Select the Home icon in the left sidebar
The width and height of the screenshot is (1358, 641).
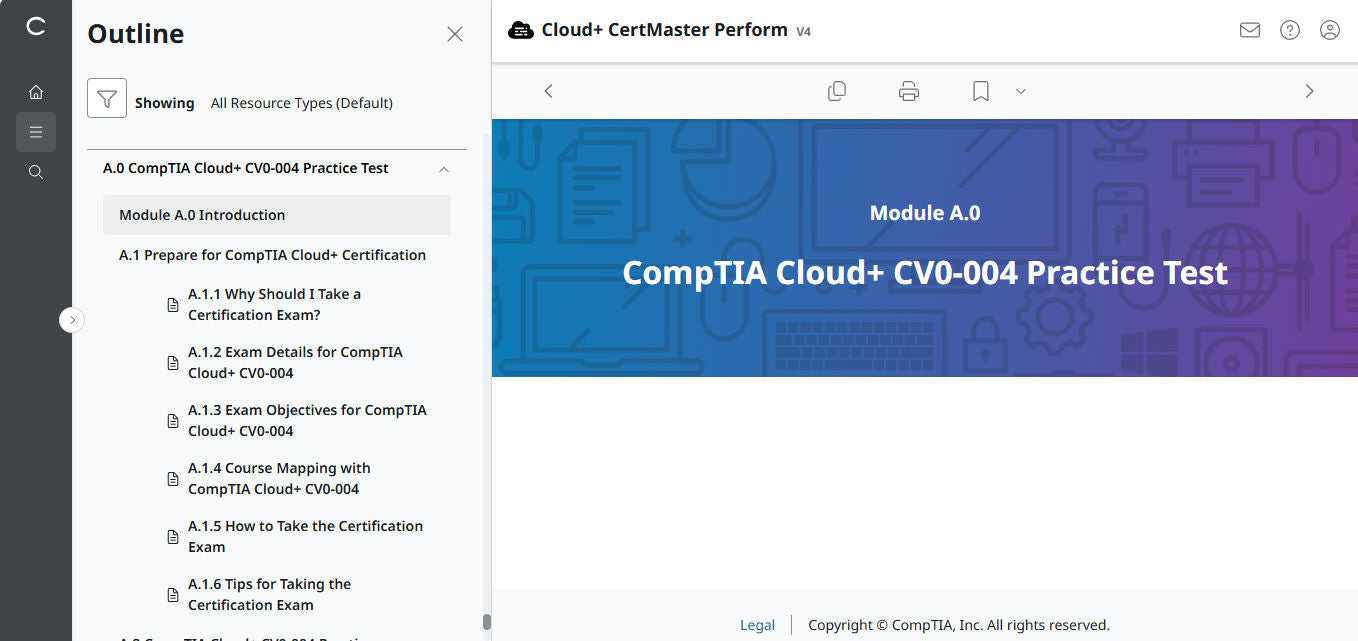[36, 91]
